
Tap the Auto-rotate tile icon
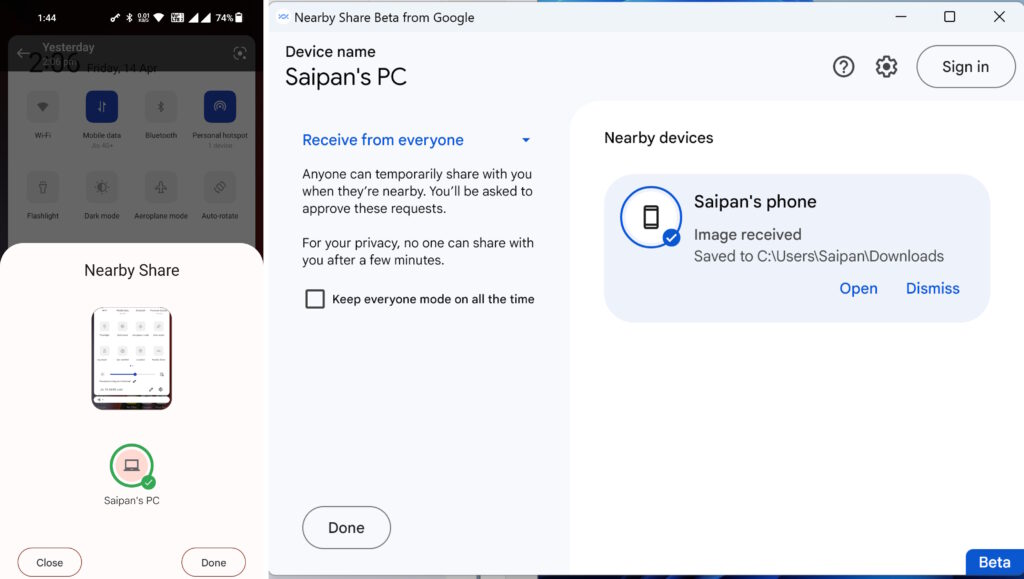219,187
